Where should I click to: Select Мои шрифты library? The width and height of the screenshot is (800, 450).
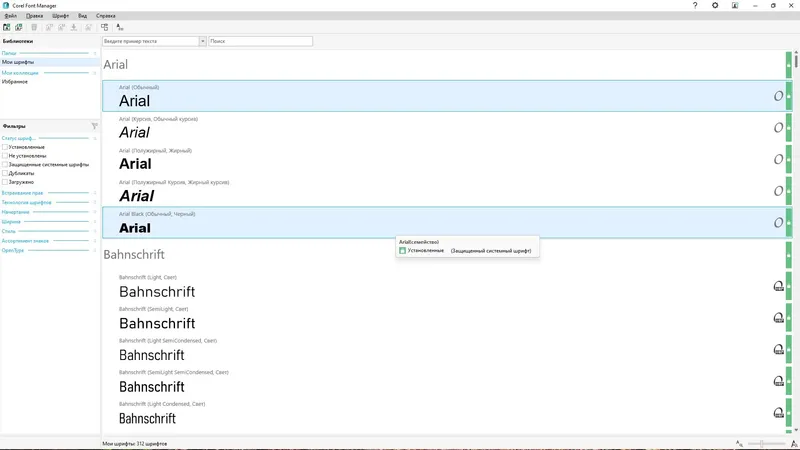pos(50,62)
